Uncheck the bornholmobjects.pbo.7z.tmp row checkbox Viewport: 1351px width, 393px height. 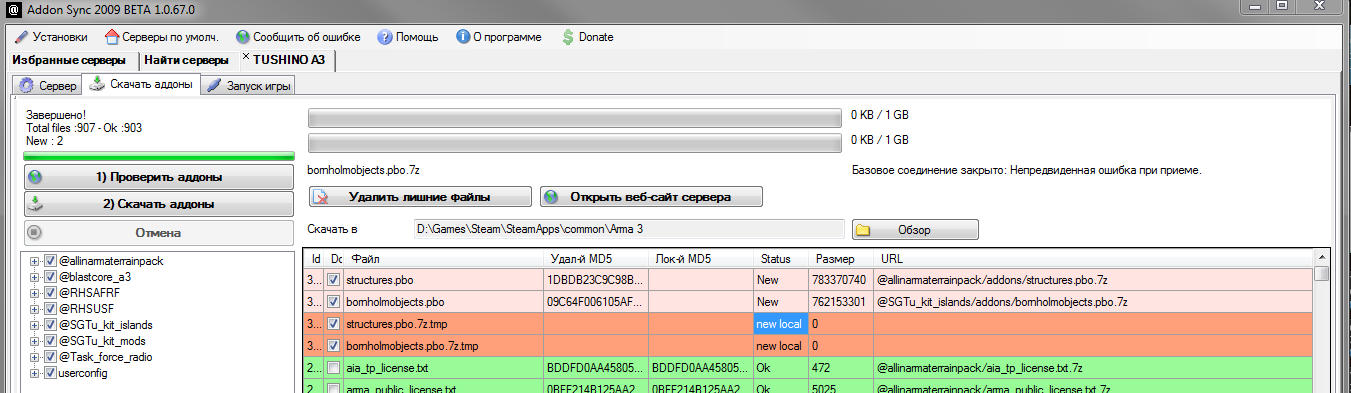334,346
